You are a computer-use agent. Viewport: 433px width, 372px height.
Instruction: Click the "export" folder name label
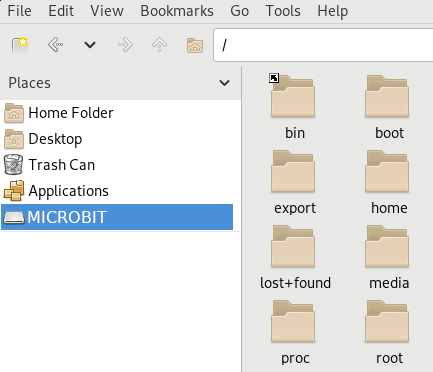295,209
